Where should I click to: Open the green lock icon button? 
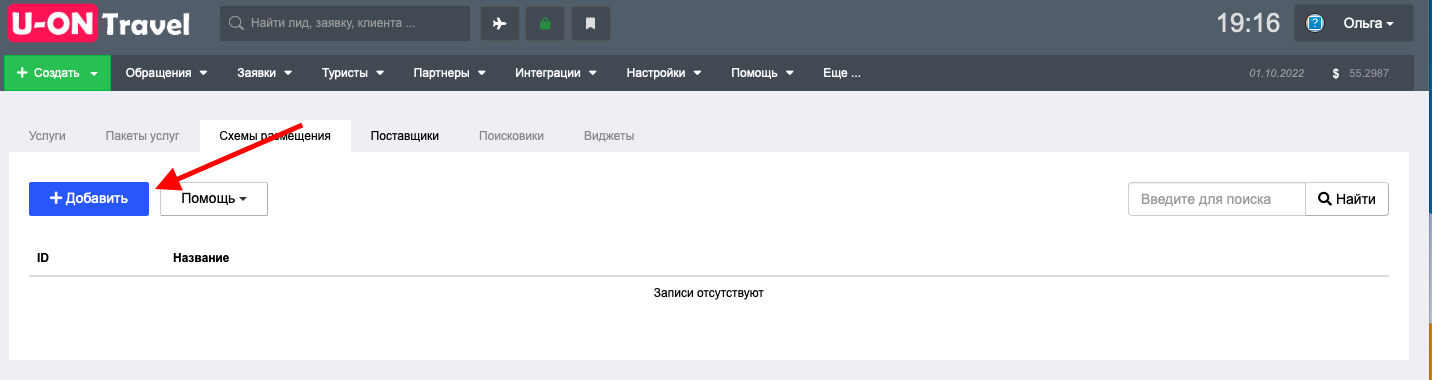point(545,24)
